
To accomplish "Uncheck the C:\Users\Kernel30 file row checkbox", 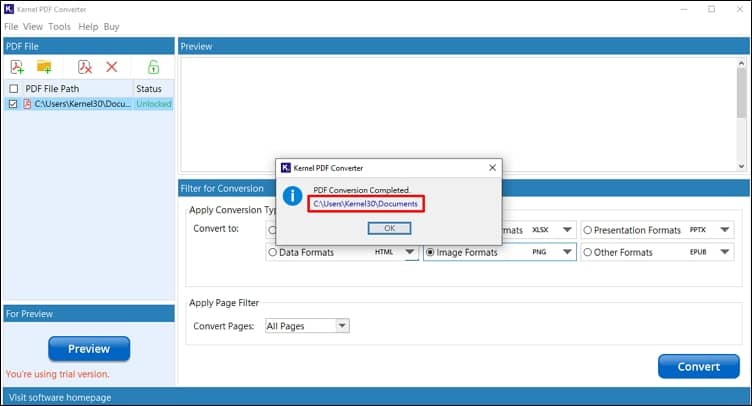I will point(13,104).
